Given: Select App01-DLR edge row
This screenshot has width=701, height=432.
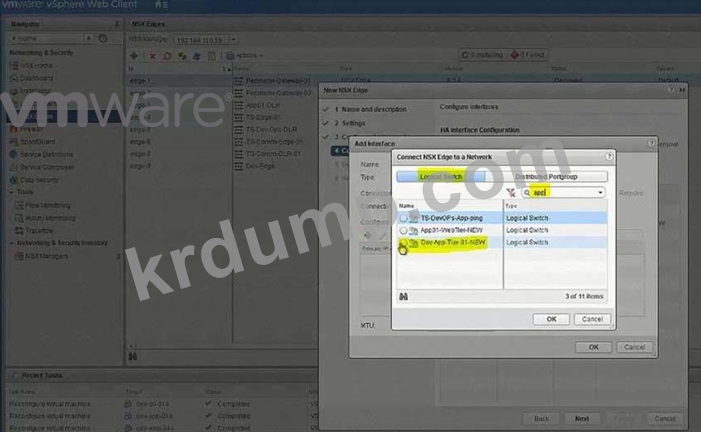Looking at the screenshot, I should coord(262,105).
